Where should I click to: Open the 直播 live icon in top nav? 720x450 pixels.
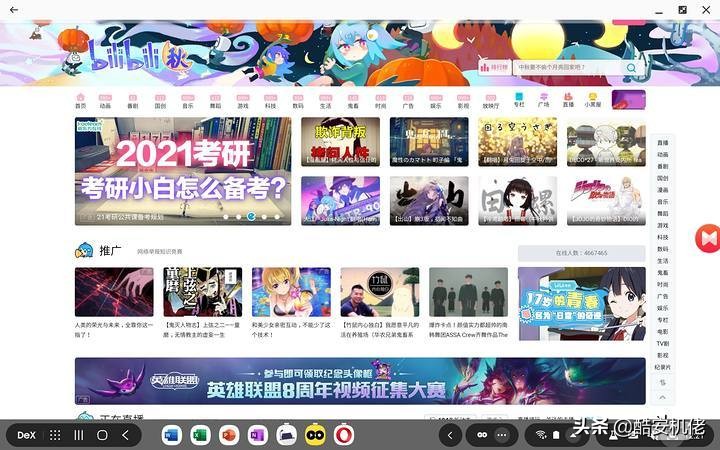568,100
